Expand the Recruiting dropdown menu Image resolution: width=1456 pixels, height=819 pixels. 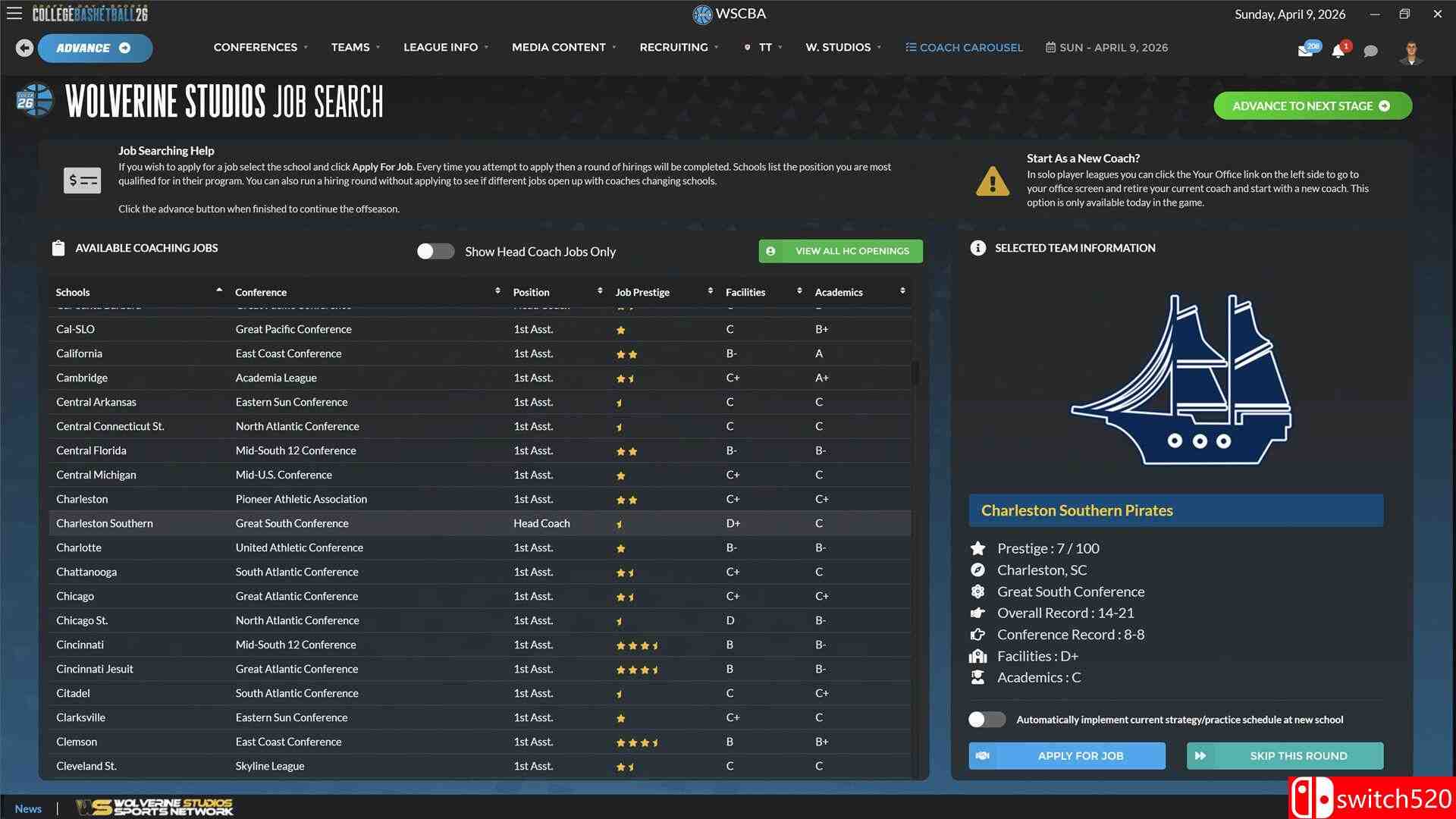(678, 47)
